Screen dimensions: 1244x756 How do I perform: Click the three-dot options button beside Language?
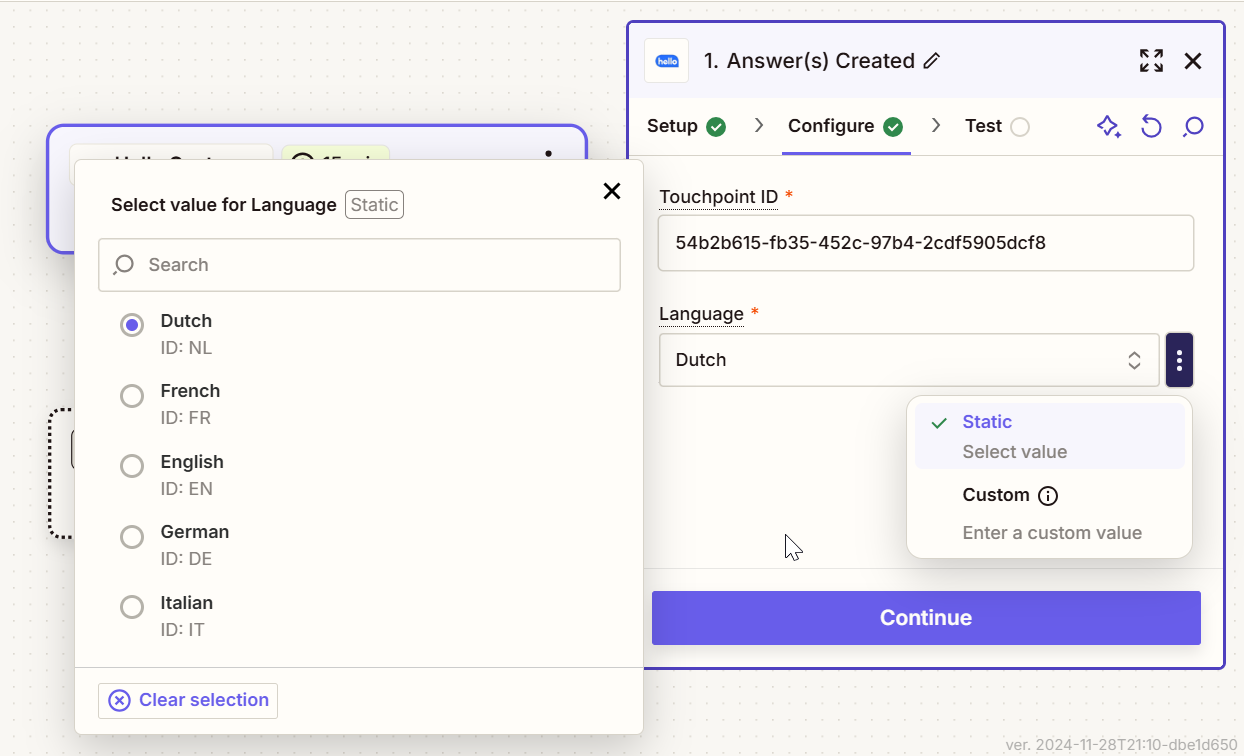click(1180, 360)
